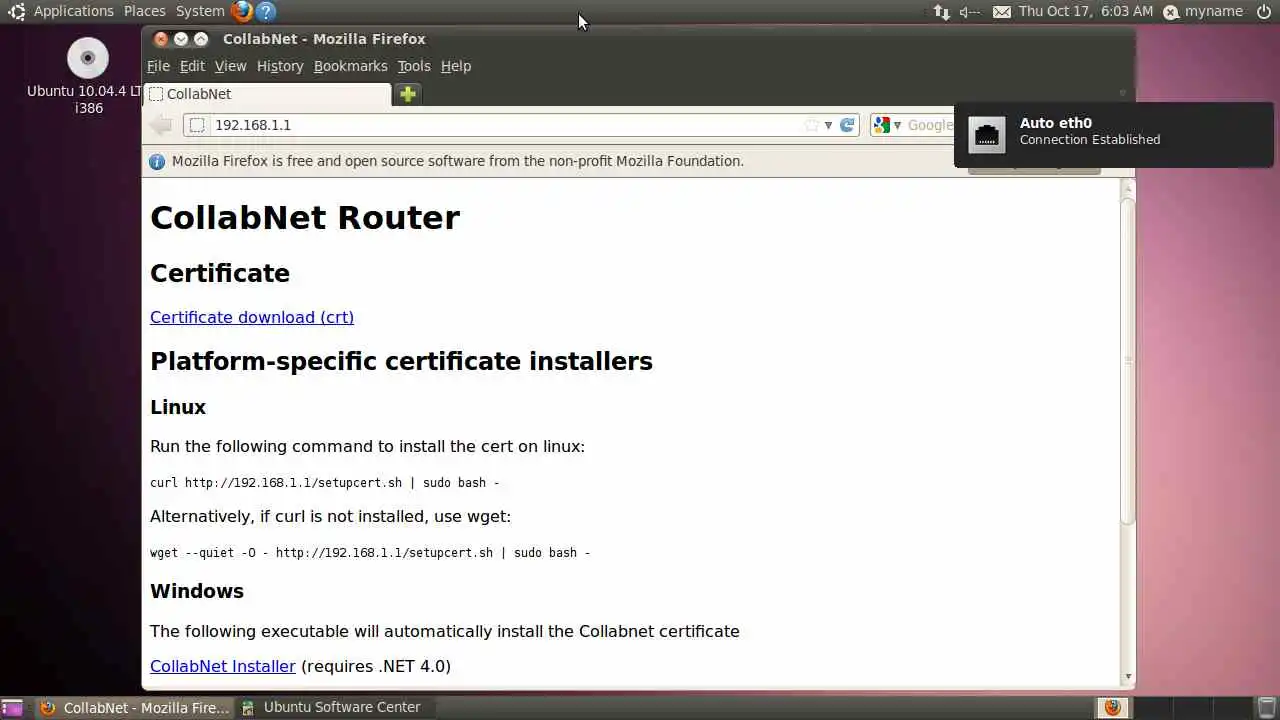Viewport: 1280px width, 720px height.
Task: Click the curl setupcert.sh command text
Action: tap(324, 483)
